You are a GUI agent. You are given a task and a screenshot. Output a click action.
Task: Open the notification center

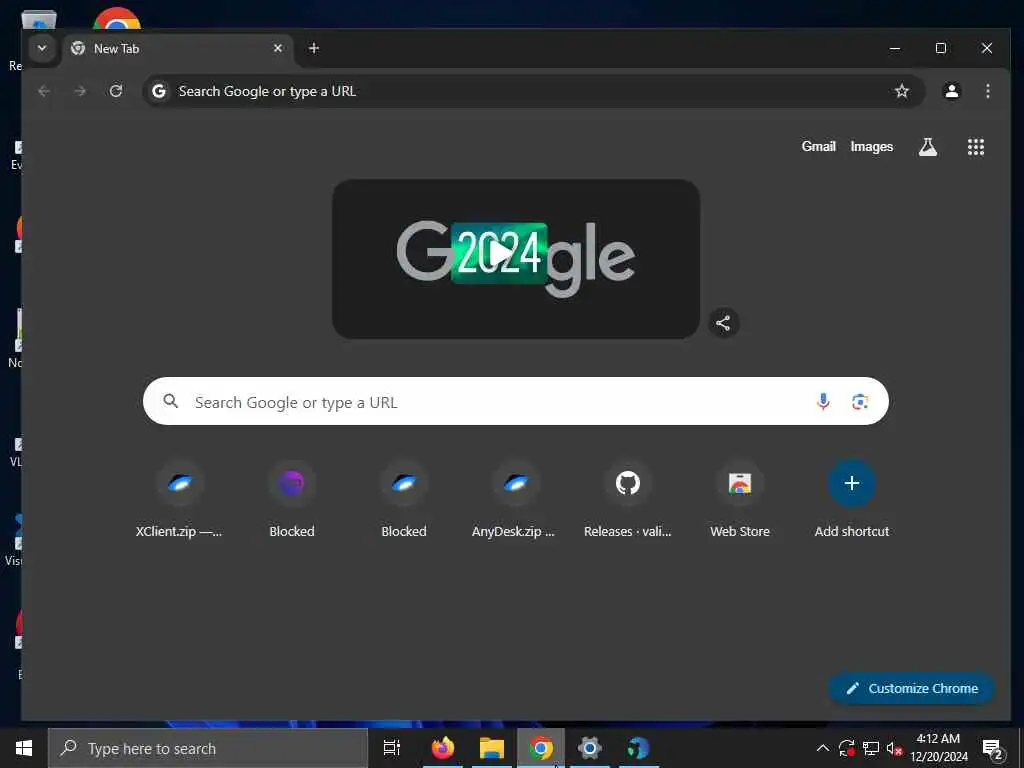tap(992, 748)
